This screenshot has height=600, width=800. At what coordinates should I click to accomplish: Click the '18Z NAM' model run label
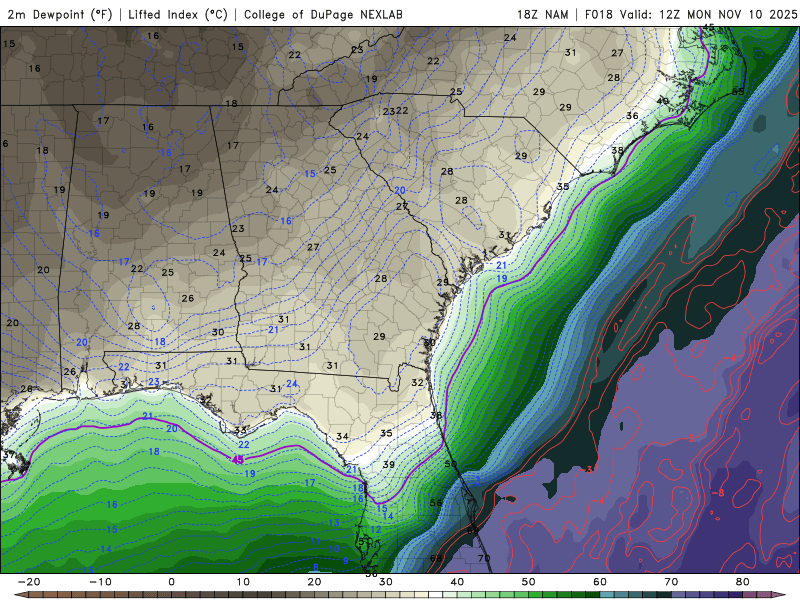(x=542, y=14)
